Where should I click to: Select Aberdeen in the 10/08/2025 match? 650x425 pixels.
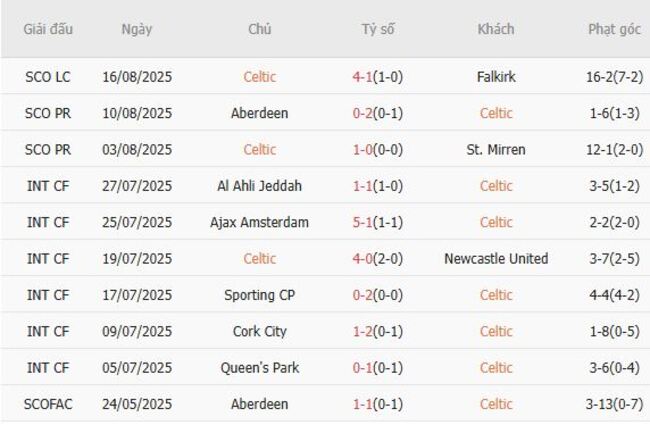259,113
